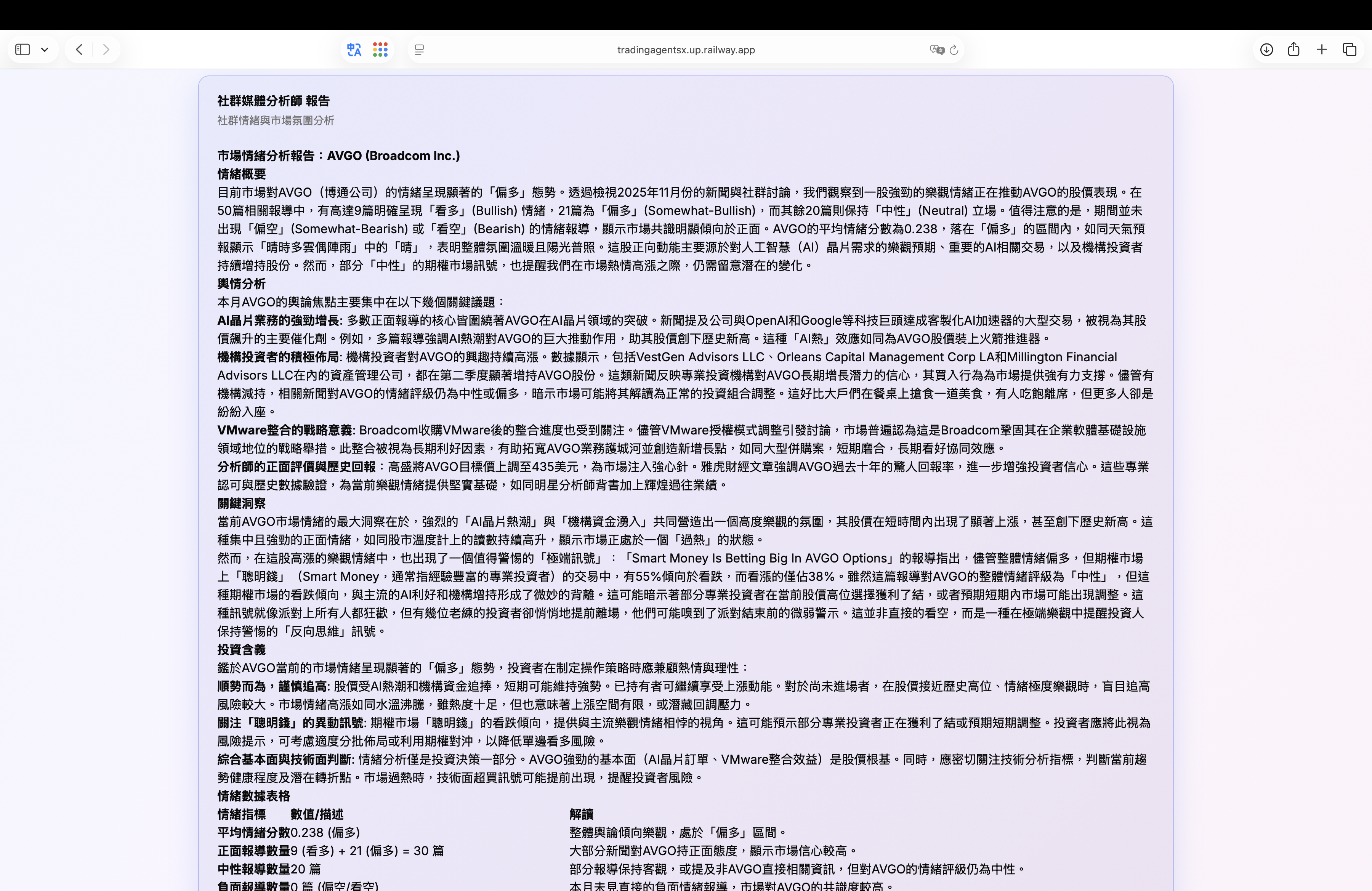1372x891 pixels.
Task: Click the 社群媒體分析師 報告 heading
Action: (273, 101)
